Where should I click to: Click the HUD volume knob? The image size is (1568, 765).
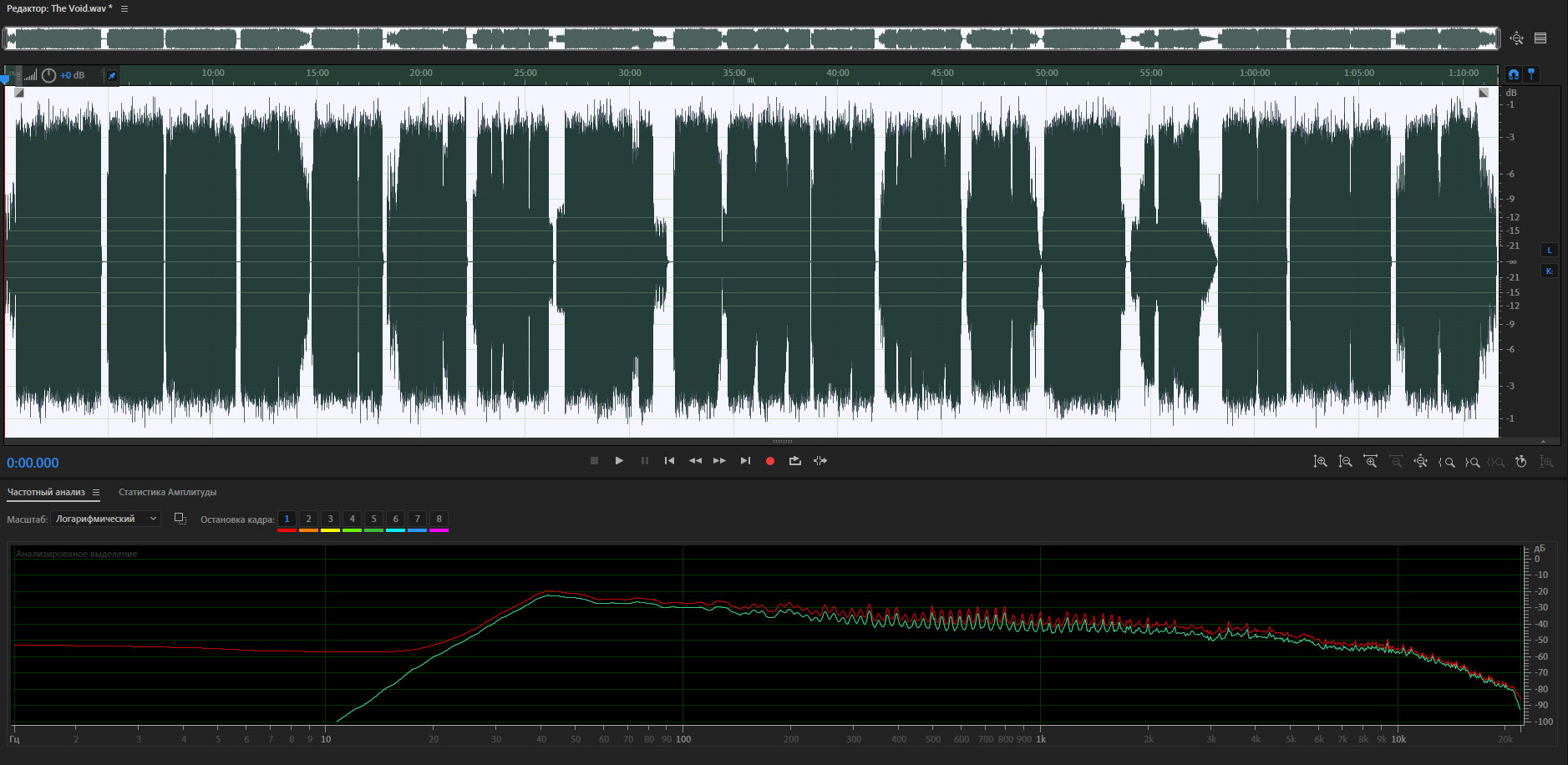(x=48, y=75)
